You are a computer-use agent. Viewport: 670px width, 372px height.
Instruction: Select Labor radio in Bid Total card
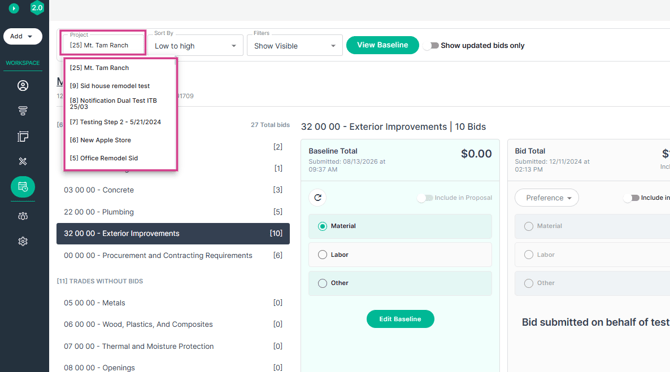529,255
